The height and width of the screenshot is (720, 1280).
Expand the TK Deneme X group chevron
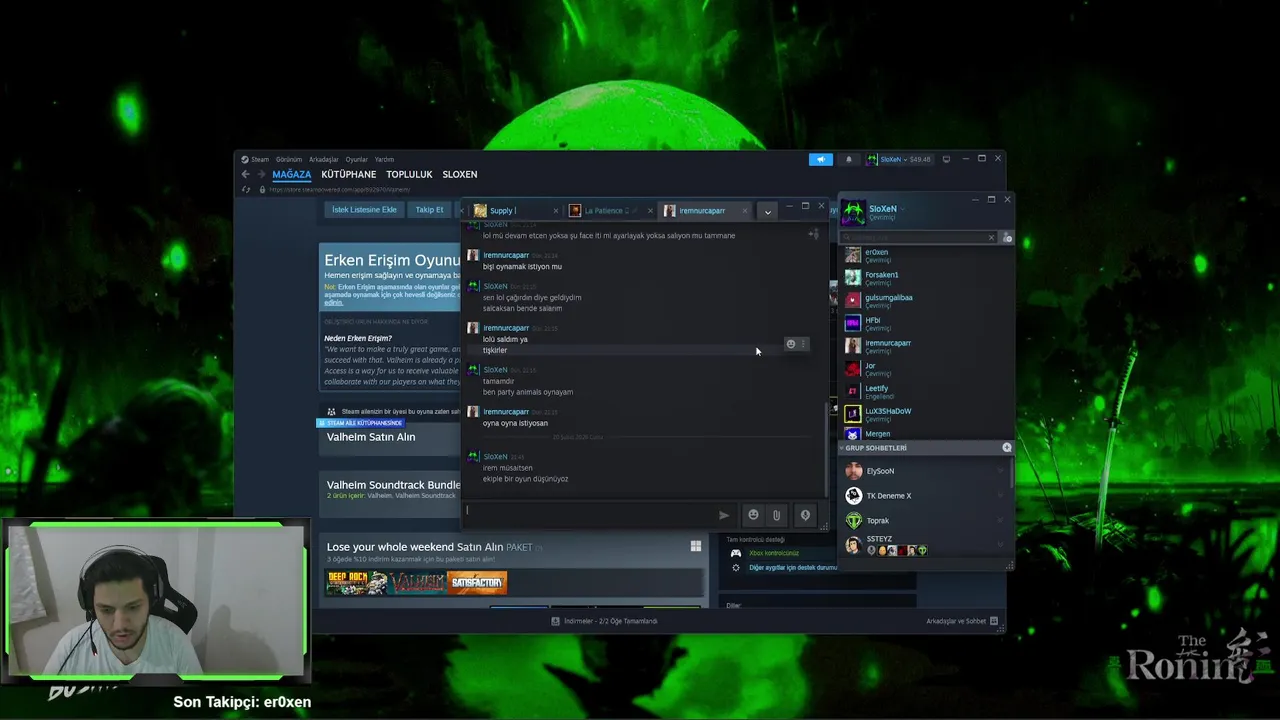pos(1000,496)
